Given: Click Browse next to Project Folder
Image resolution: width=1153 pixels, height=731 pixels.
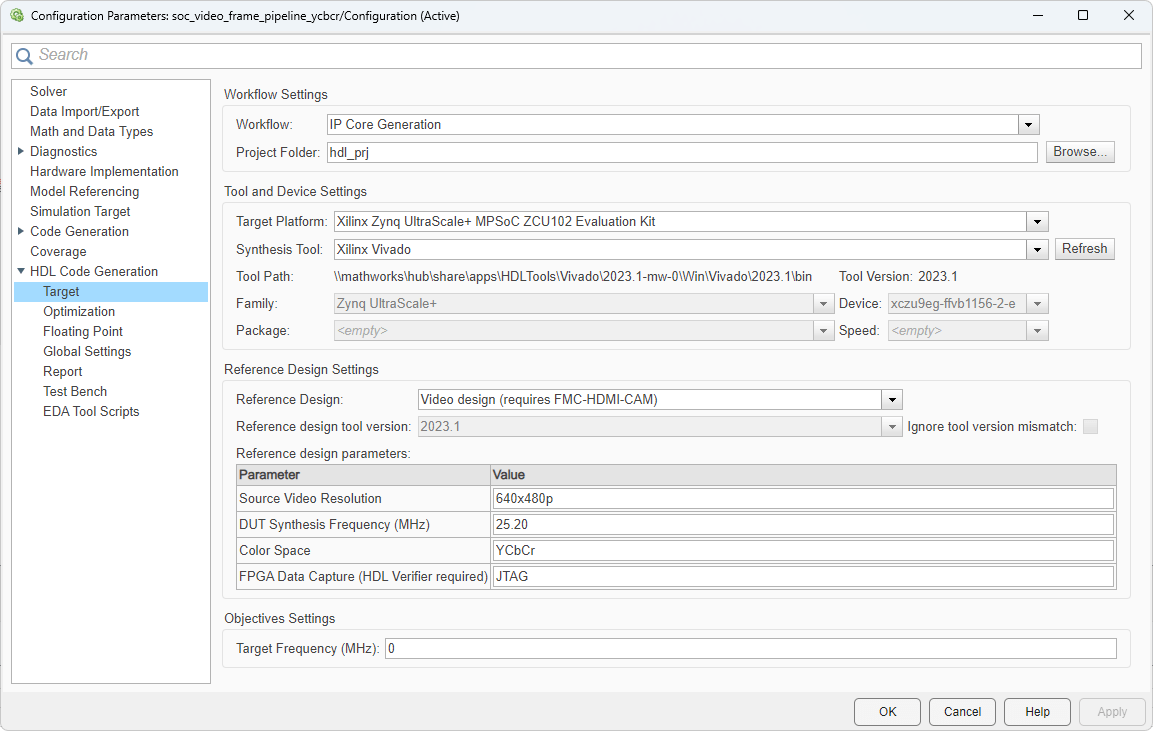Looking at the screenshot, I should click(1080, 151).
